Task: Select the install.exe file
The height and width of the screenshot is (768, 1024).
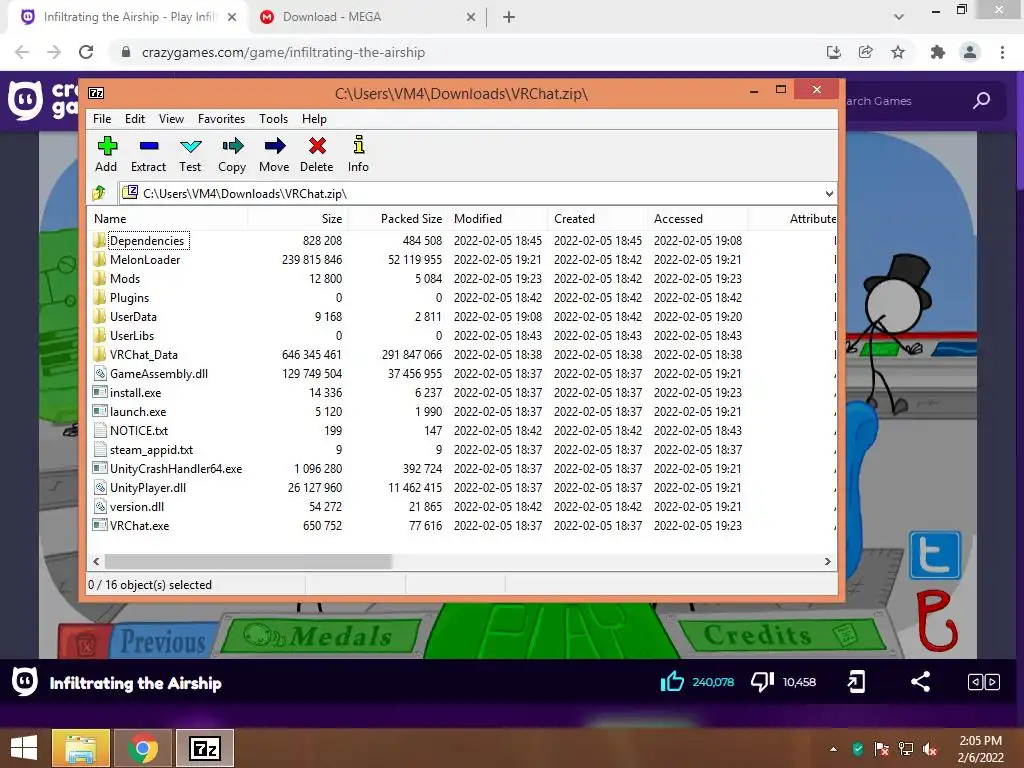Action: pos(135,392)
